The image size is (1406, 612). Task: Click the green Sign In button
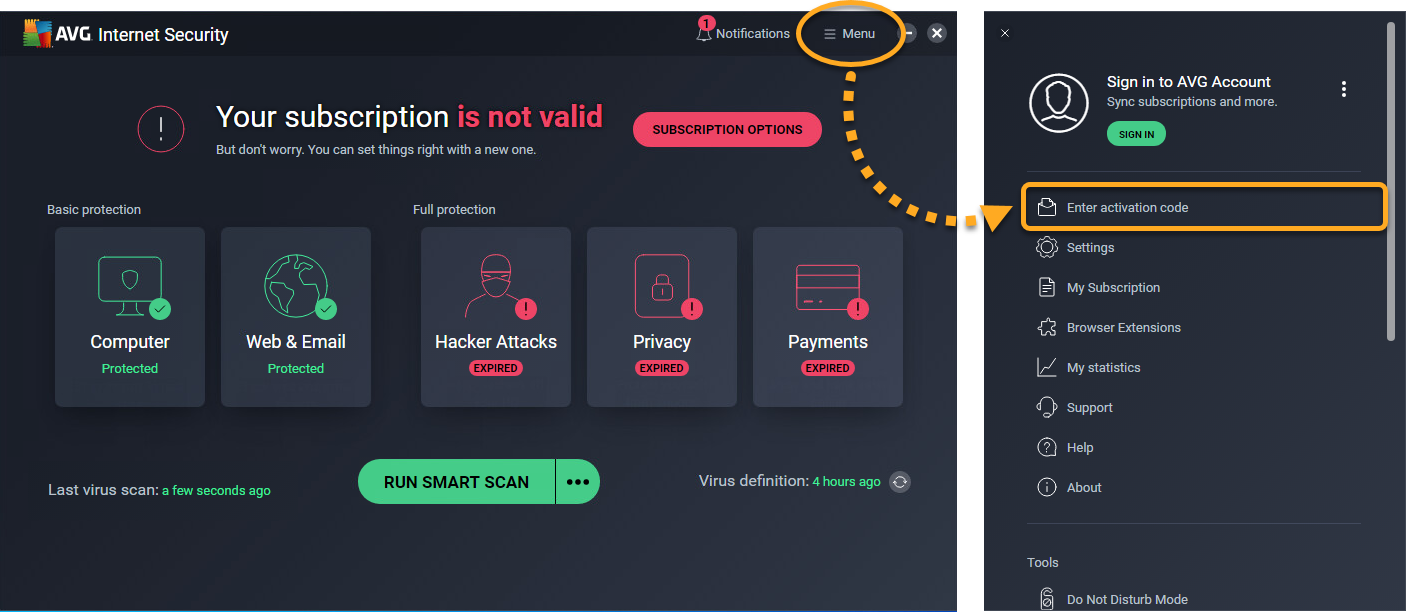coord(1136,134)
